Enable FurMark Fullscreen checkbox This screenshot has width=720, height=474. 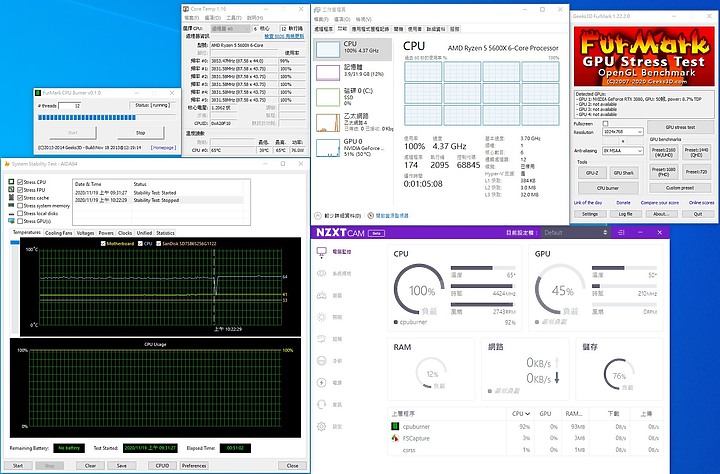pyautogui.click(x=605, y=124)
